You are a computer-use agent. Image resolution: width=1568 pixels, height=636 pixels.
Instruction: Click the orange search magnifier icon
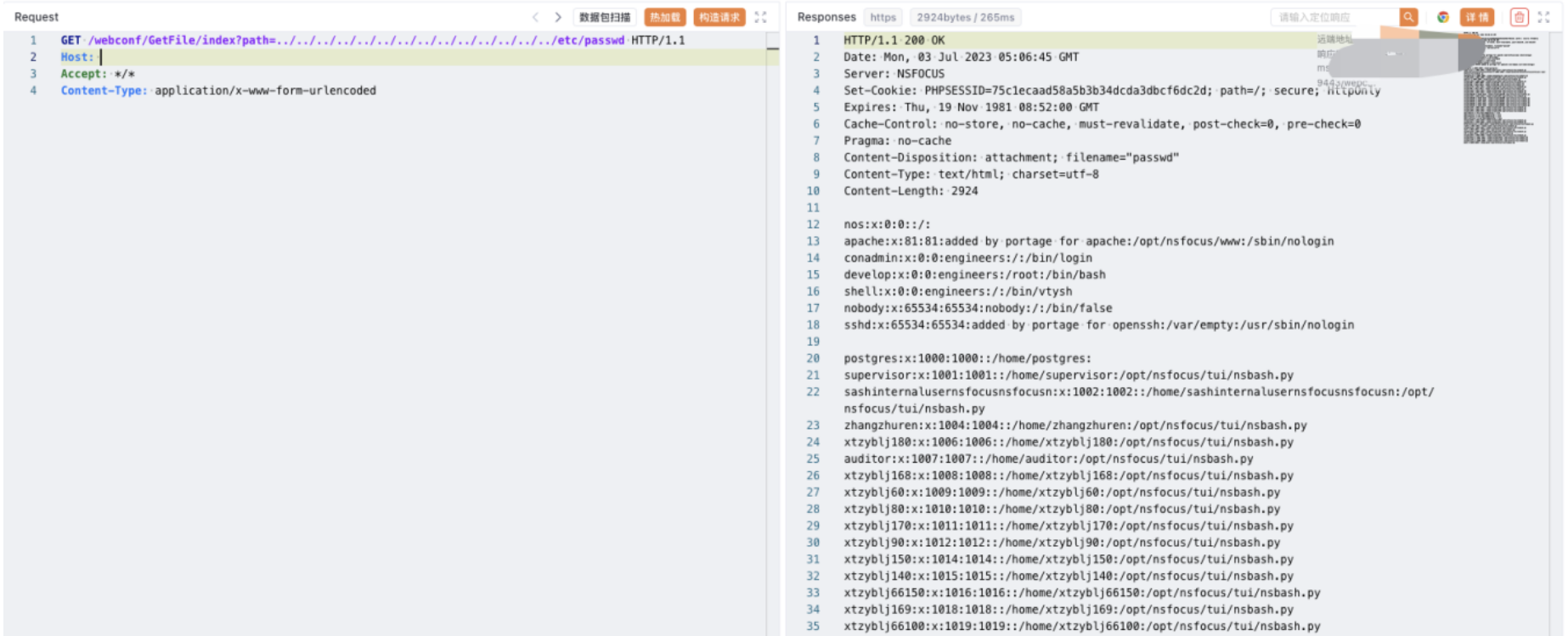tap(1408, 17)
